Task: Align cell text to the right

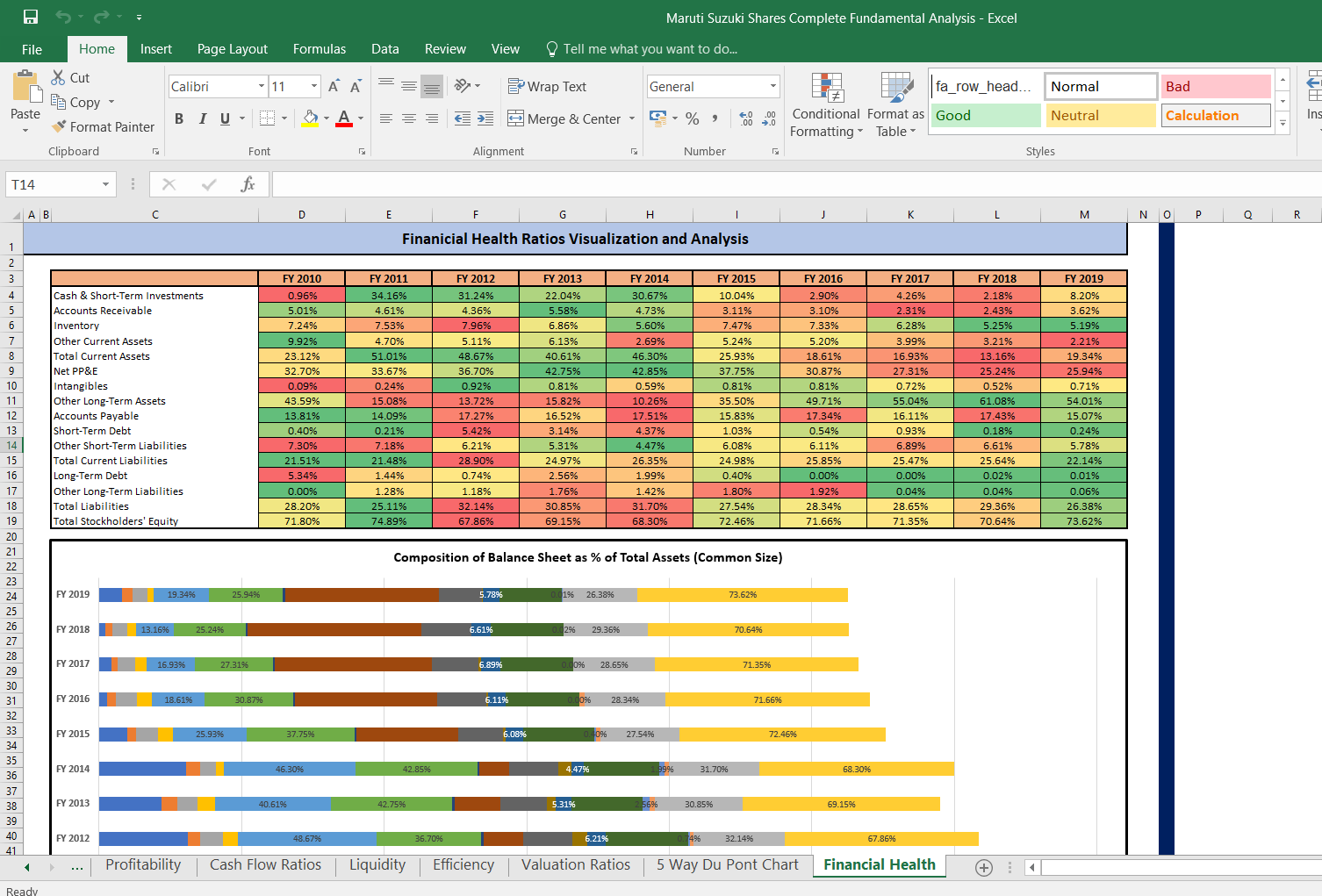Action: [x=432, y=118]
